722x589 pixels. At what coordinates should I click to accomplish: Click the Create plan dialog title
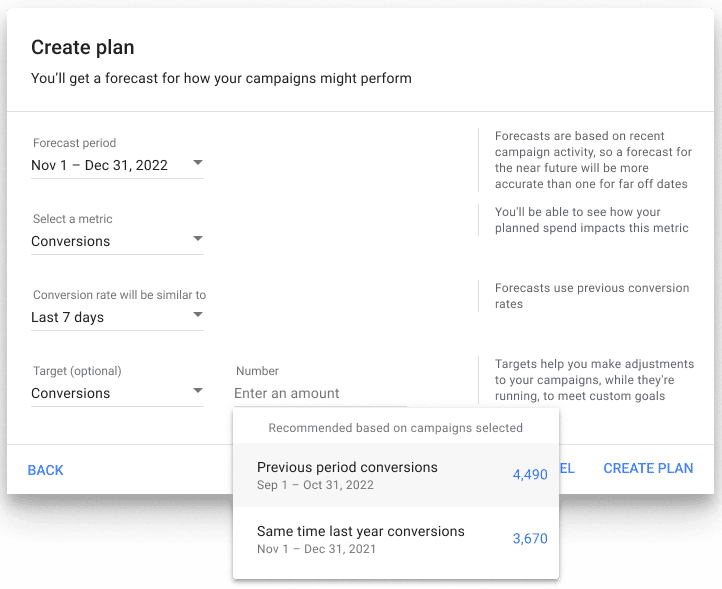click(x=83, y=47)
